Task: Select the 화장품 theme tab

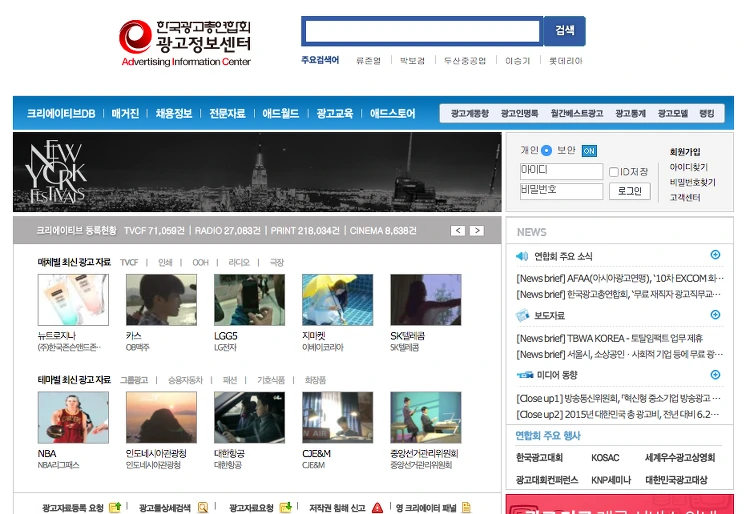Action: 315,380
